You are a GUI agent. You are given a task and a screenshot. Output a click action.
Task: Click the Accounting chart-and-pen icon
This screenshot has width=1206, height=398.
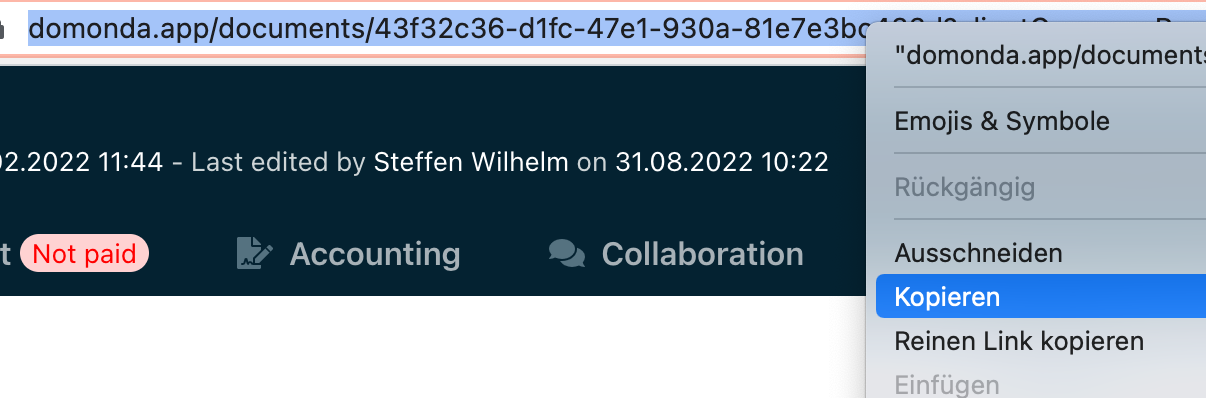coord(255,254)
